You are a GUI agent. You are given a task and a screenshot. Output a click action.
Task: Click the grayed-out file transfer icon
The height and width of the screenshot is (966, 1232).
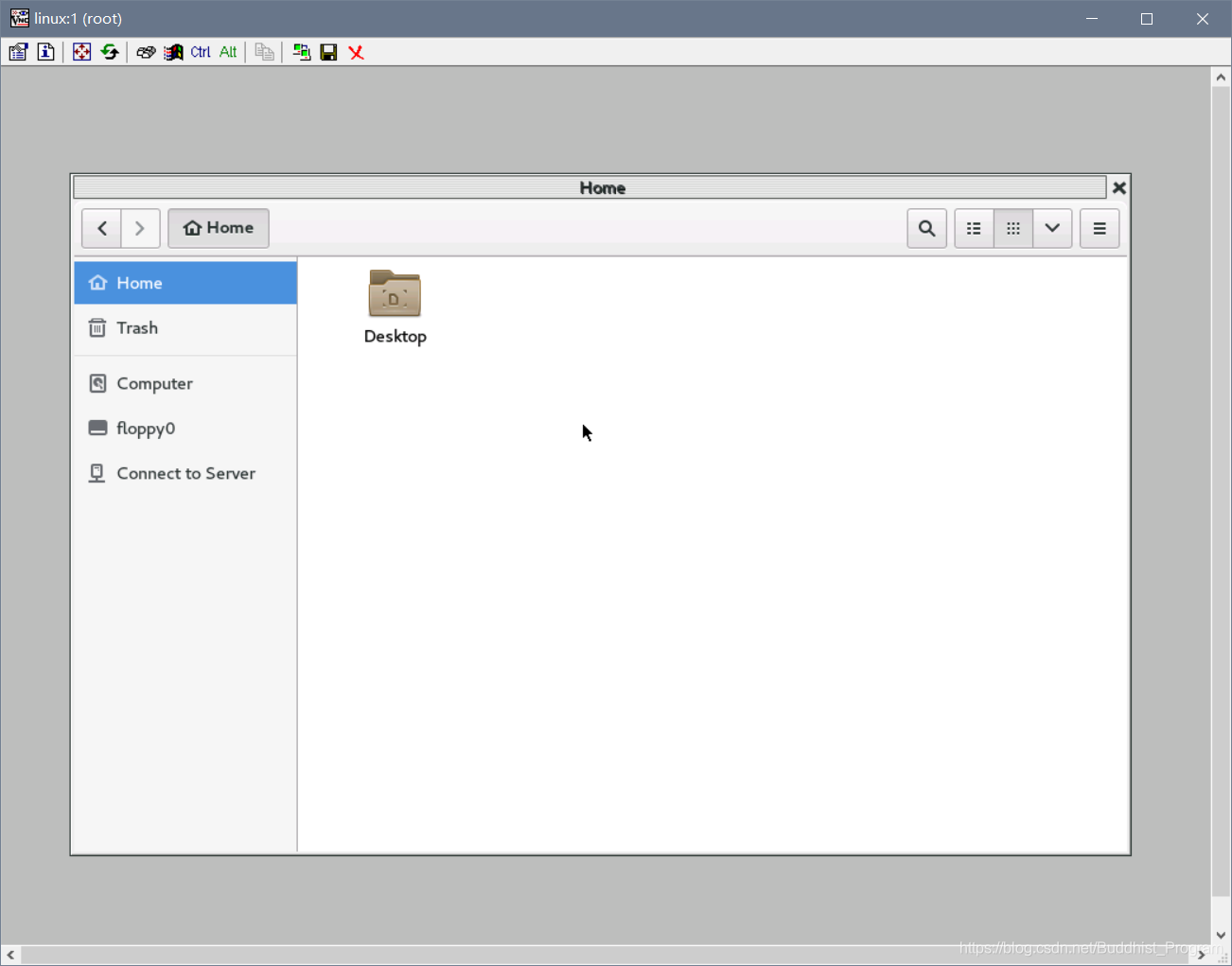[265, 52]
